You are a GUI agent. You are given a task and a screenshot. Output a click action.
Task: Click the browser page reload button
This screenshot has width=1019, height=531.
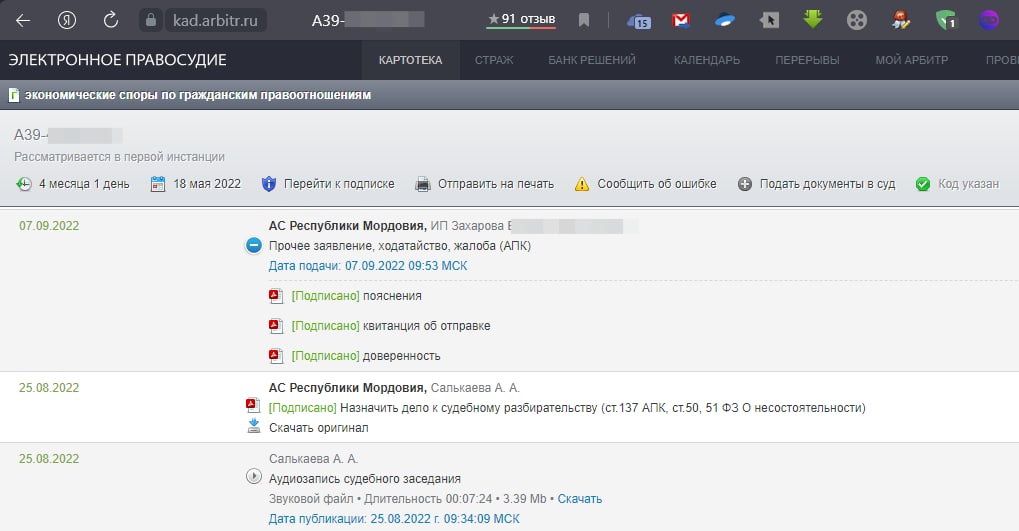(x=111, y=20)
